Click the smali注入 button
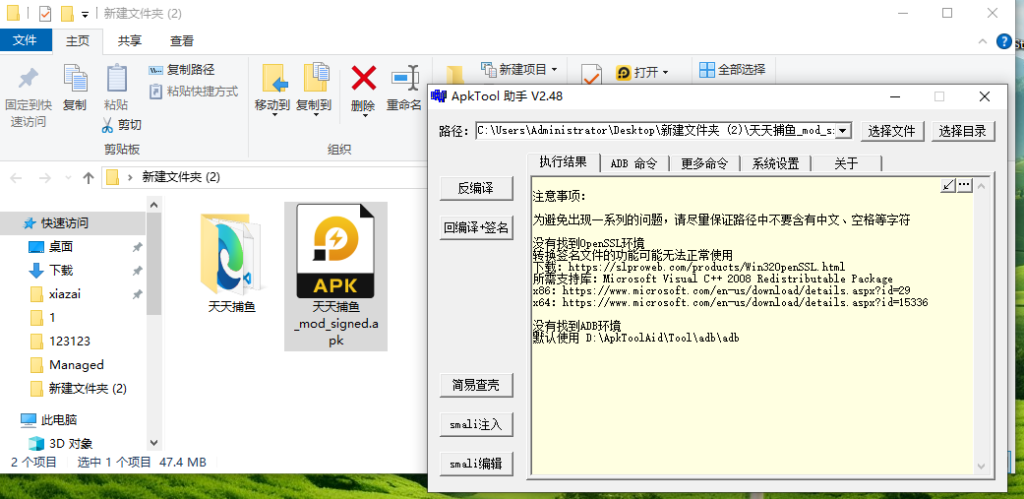1024x499 pixels. click(x=475, y=425)
